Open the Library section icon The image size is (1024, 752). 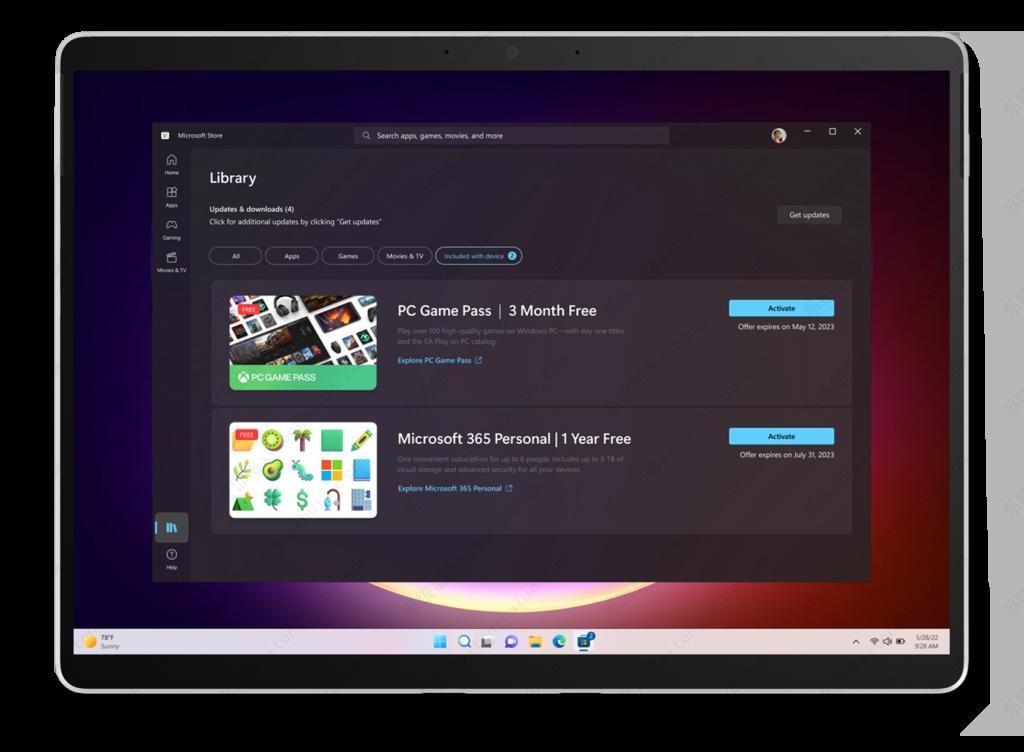[x=171, y=526]
